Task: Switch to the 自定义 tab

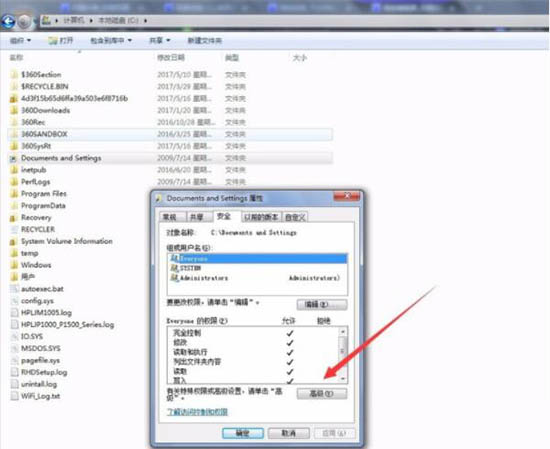Action: pyautogui.click(x=295, y=217)
